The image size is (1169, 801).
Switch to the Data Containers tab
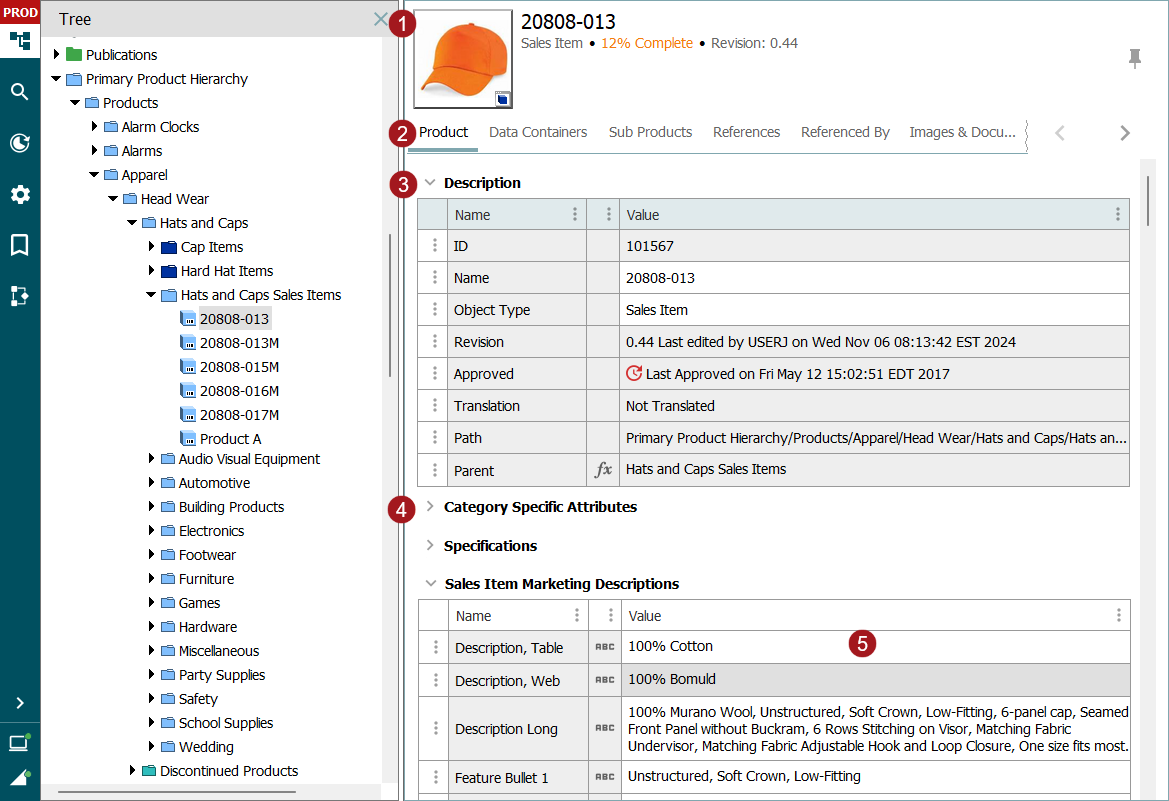[x=538, y=132]
